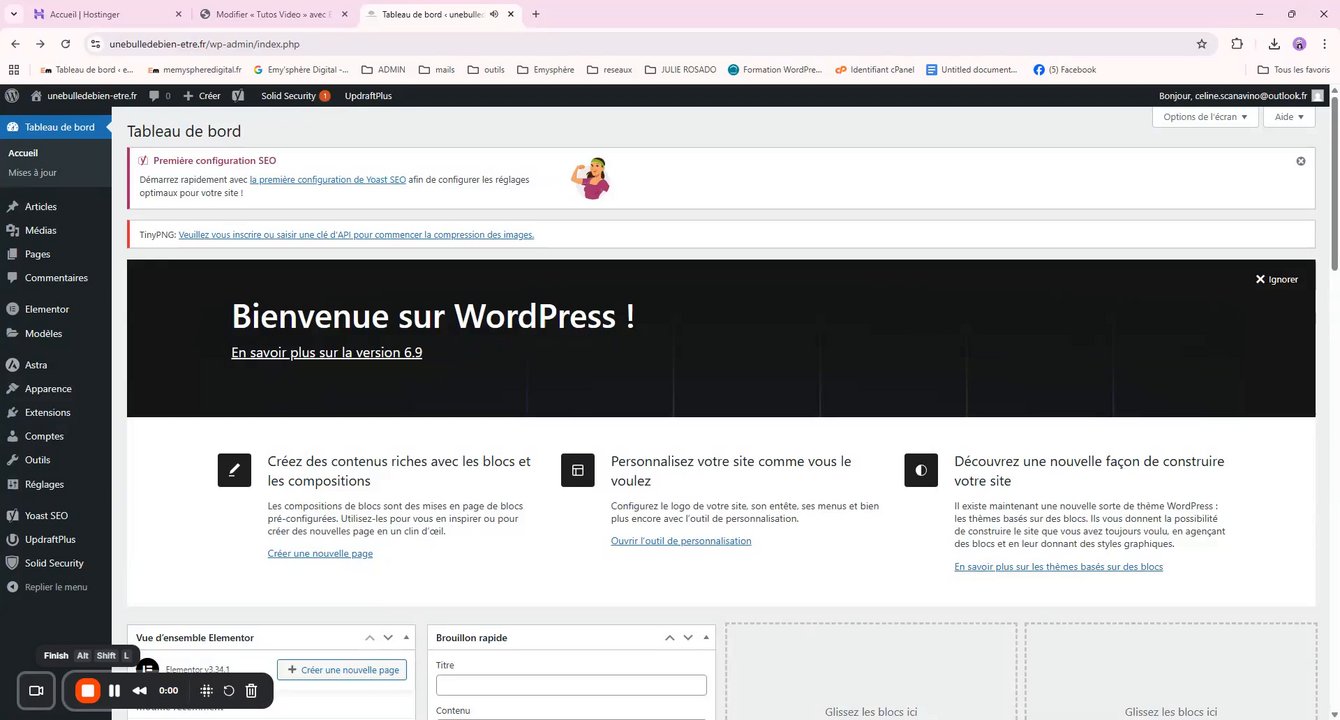Open the comments bubble in admin bar

click(159, 96)
